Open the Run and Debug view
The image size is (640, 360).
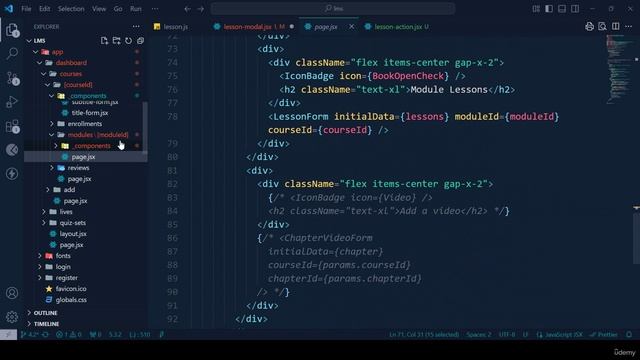12,102
